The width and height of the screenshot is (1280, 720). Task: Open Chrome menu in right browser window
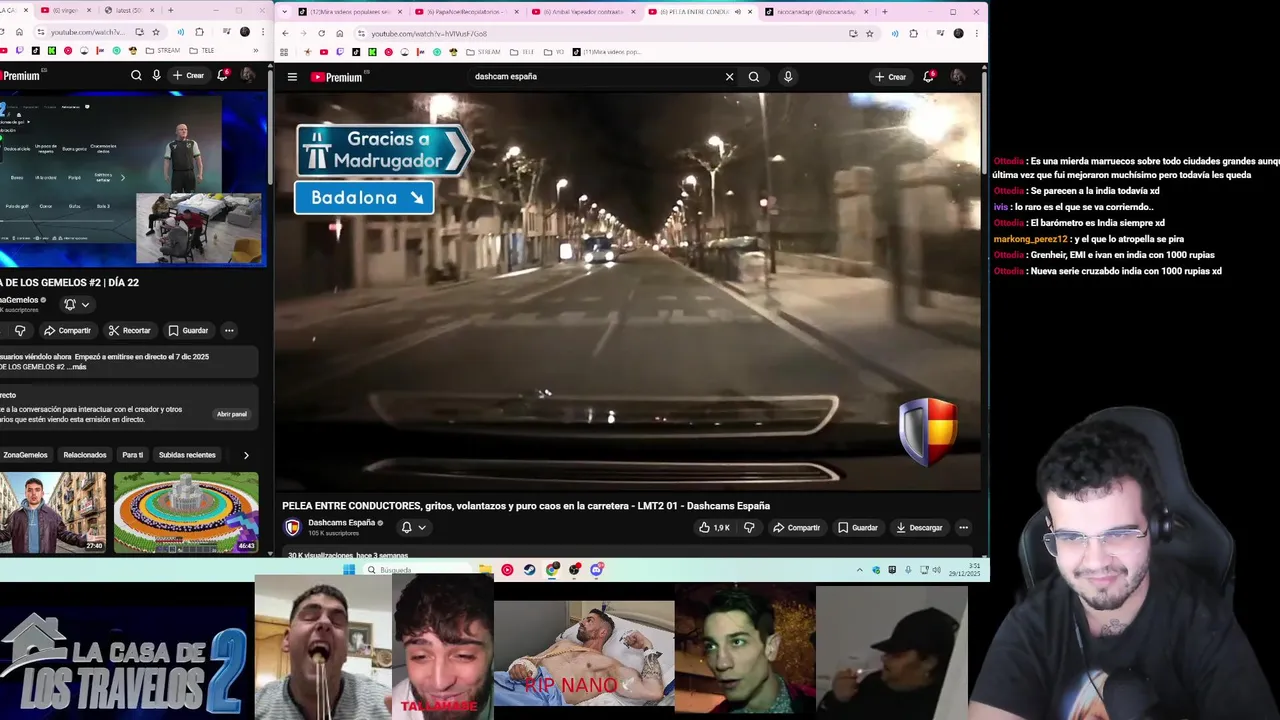976,33
